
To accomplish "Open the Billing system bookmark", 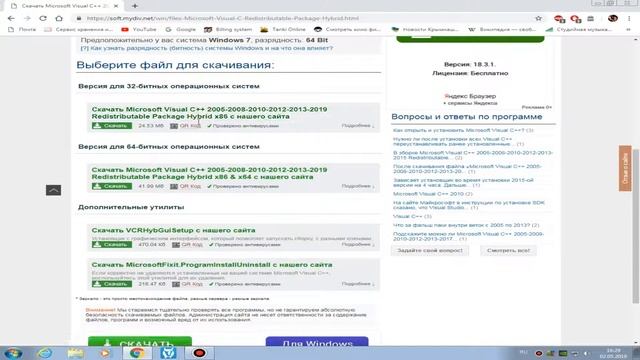I will click(228, 29).
